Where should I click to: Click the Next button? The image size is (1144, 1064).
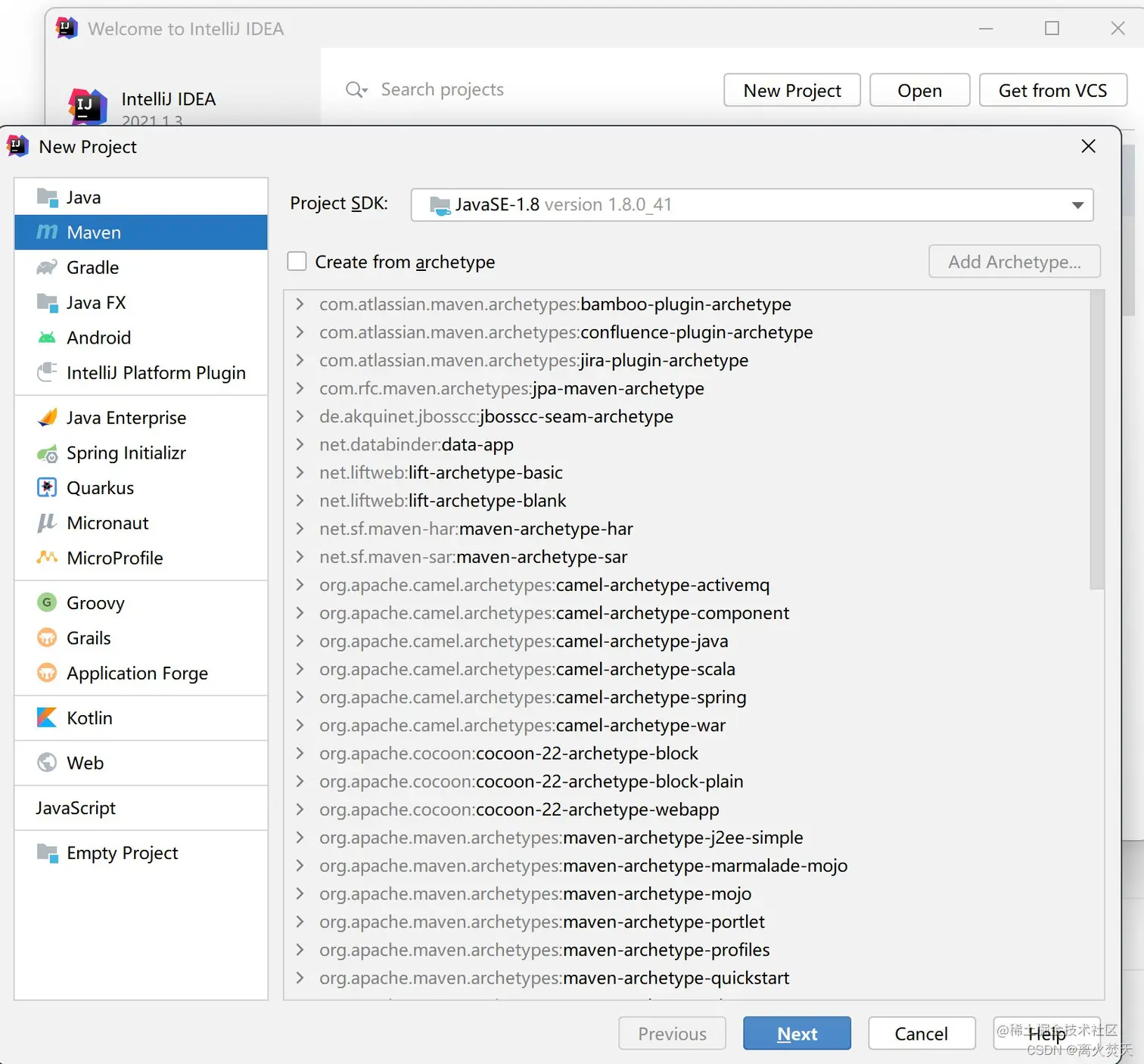(797, 1033)
